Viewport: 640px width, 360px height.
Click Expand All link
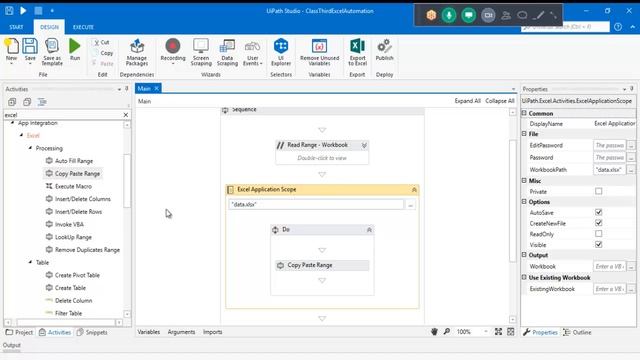pos(467,101)
